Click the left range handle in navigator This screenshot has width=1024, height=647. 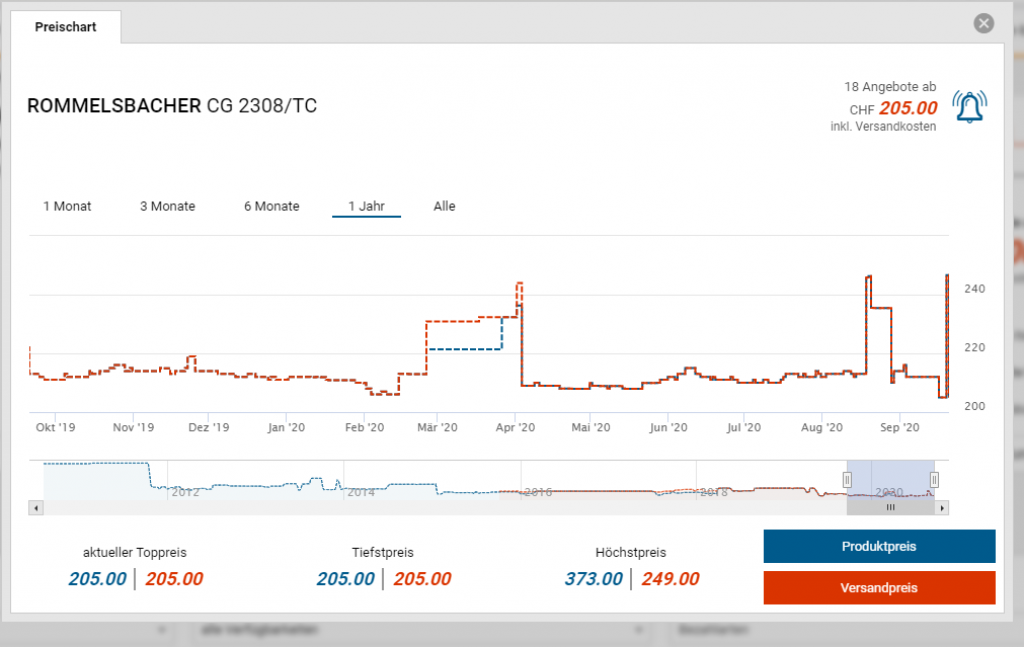point(847,480)
